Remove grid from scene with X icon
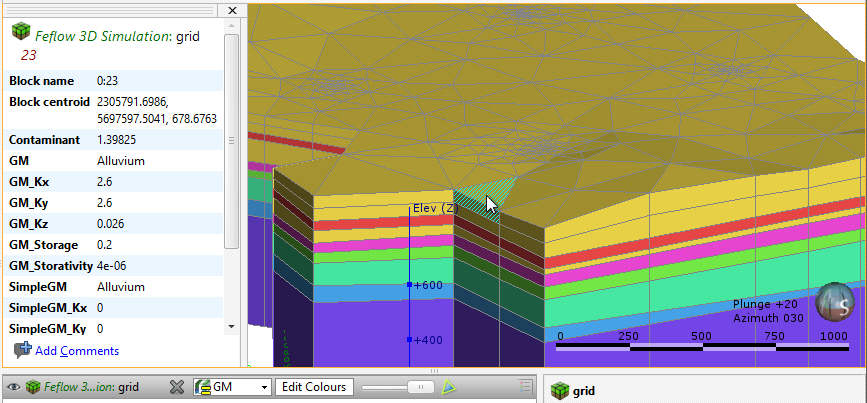 (x=175, y=387)
